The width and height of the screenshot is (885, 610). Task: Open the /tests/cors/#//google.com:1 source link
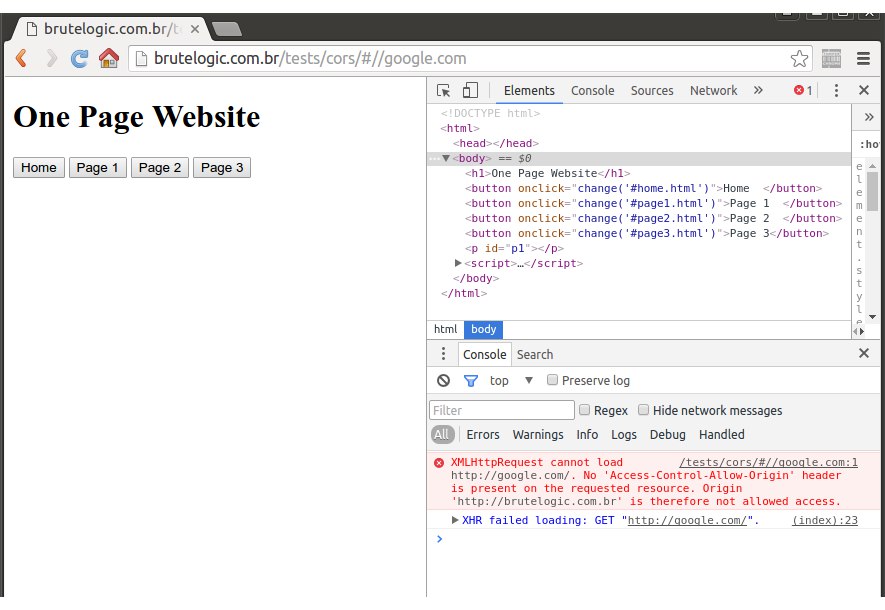point(768,463)
